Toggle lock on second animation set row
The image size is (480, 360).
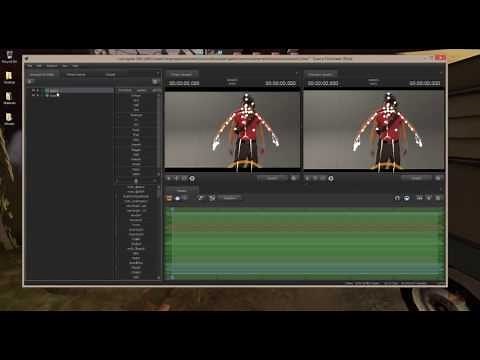[38, 95]
